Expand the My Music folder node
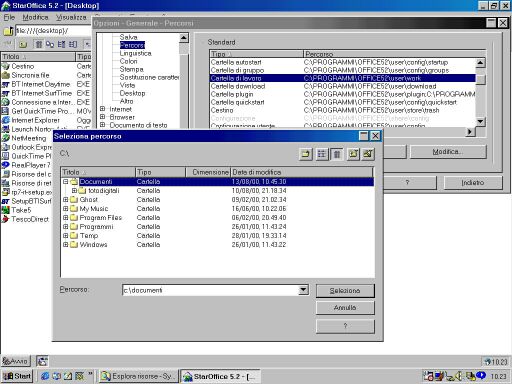The image size is (512, 384). [66, 209]
